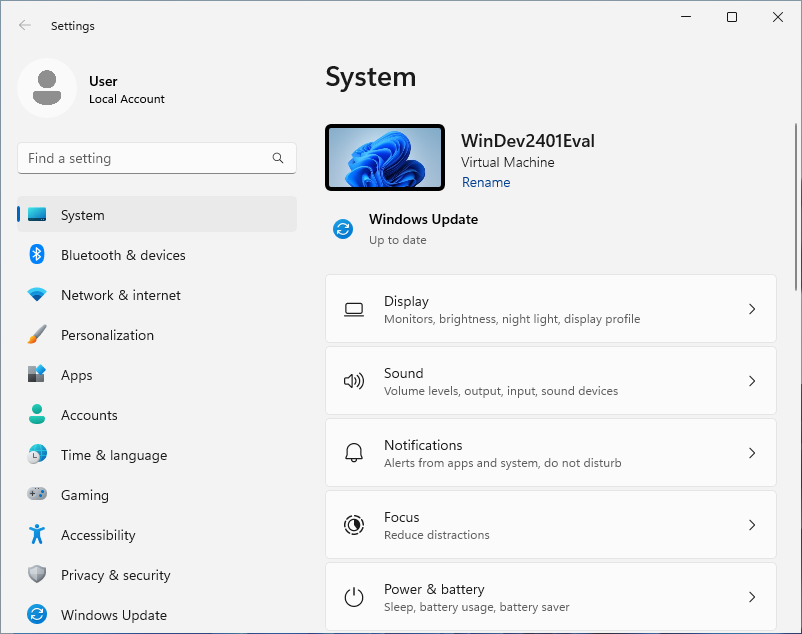Image resolution: width=802 pixels, height=634 pixels.
Task: Open the User Local Account profile
Action: [92, 88]
